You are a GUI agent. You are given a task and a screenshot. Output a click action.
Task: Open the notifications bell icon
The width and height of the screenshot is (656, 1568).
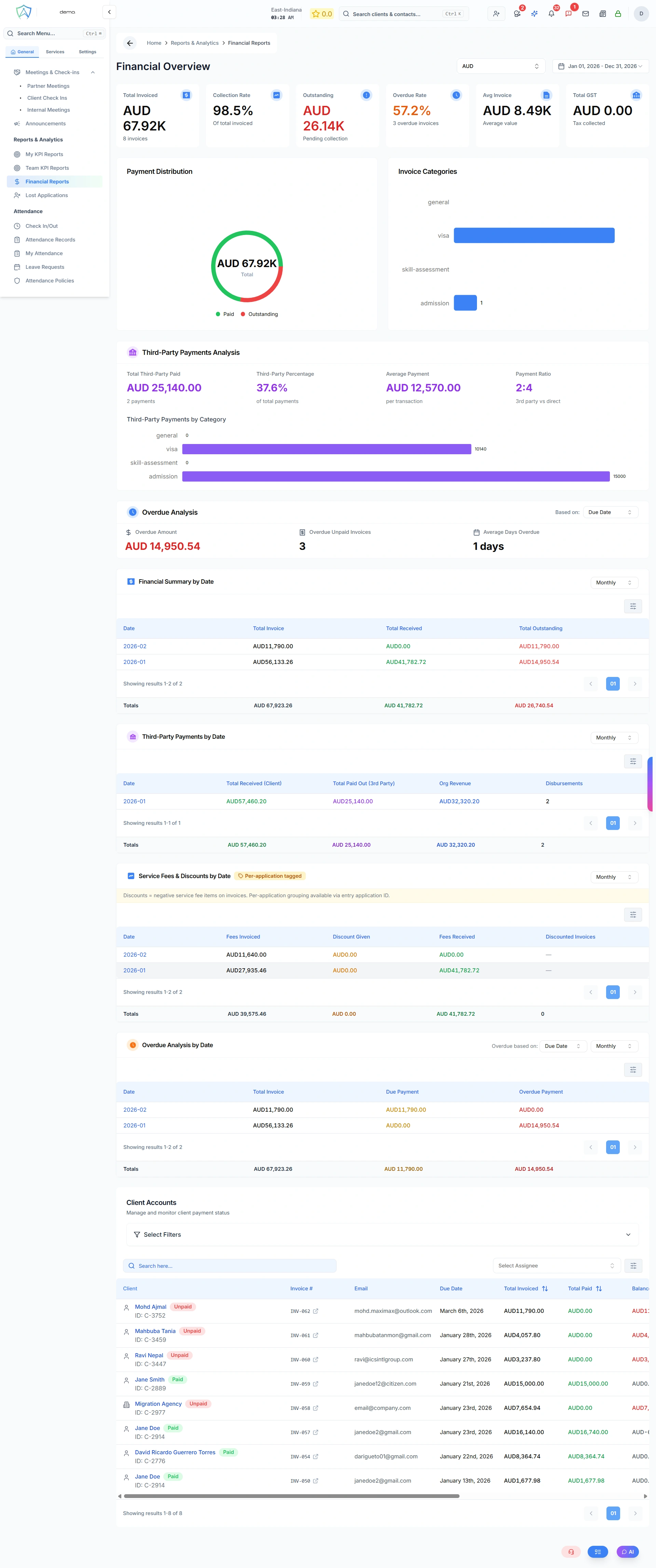[551, 13]
